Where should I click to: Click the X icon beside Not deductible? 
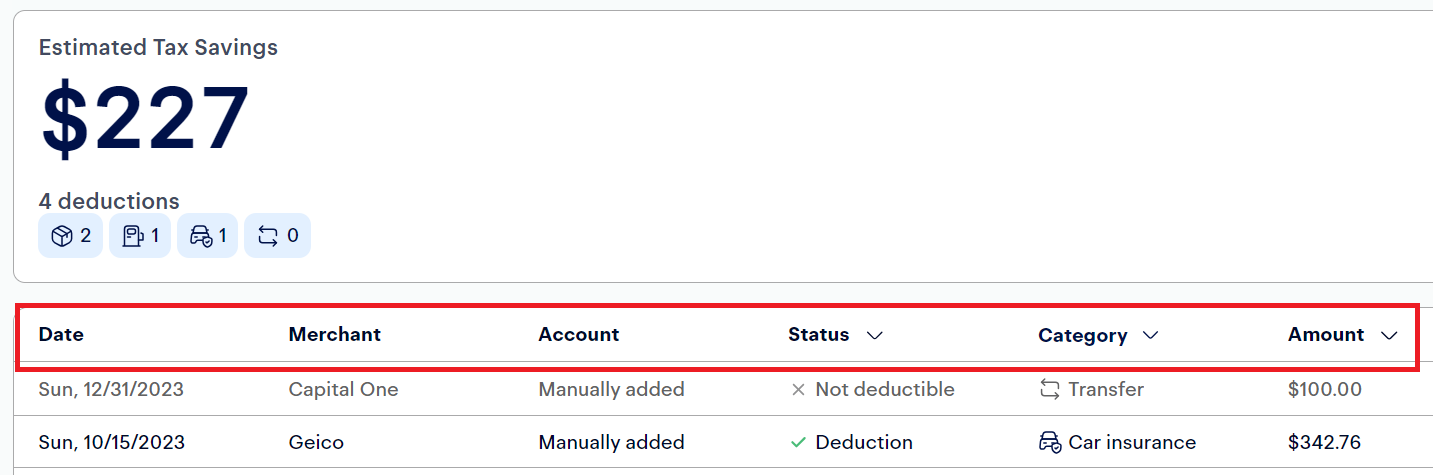798,390
